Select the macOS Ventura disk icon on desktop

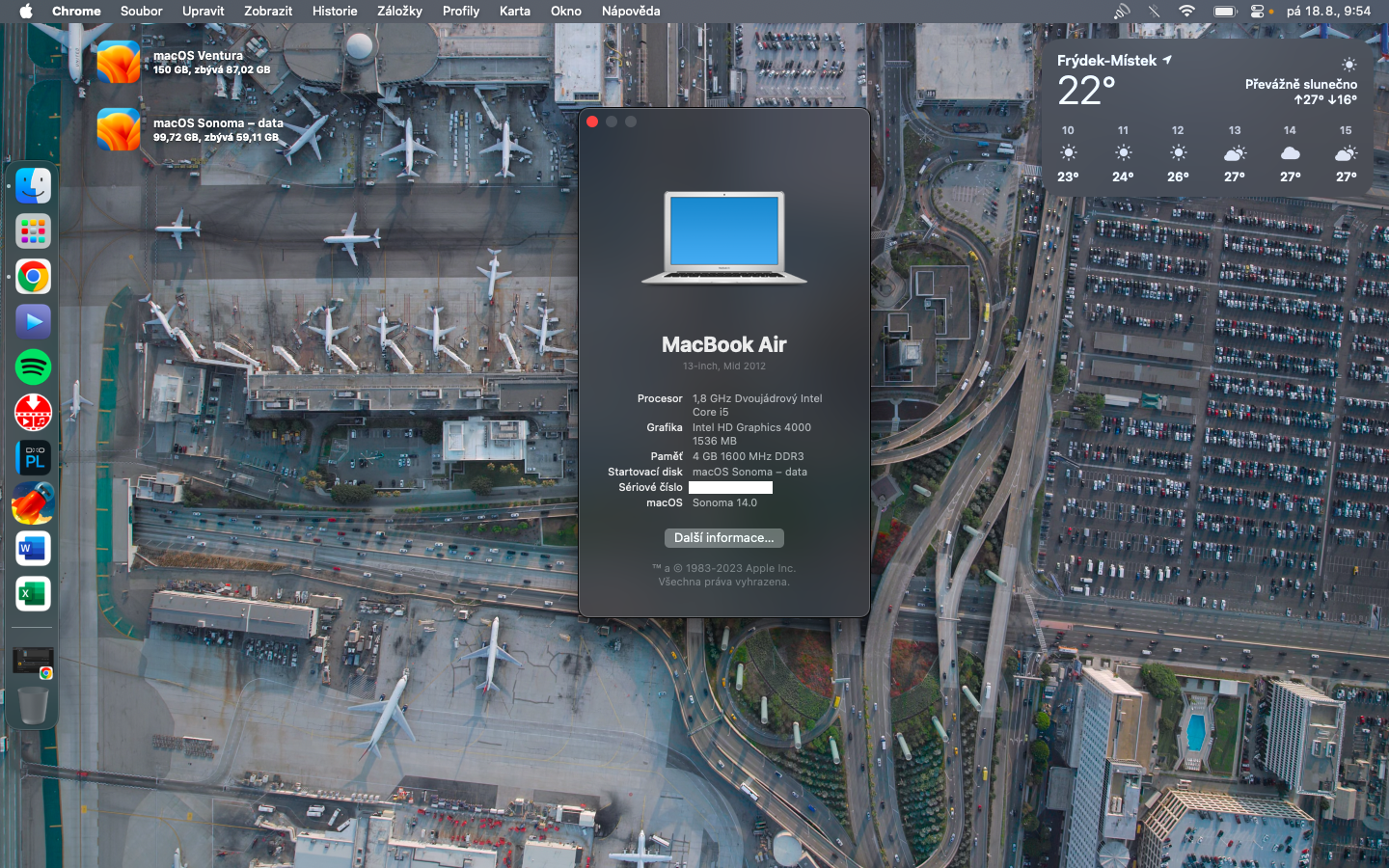tap(119, 63)
